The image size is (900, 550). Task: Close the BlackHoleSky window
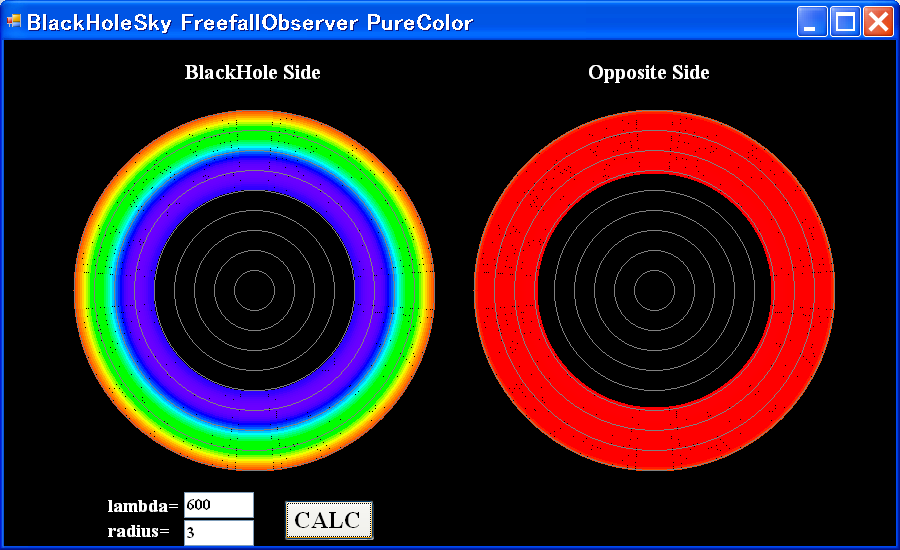point(877,22)
